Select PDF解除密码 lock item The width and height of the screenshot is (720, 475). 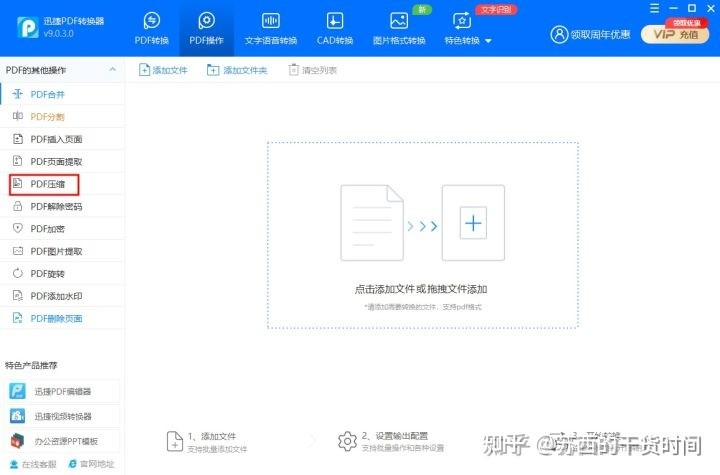tap(56, 206)
